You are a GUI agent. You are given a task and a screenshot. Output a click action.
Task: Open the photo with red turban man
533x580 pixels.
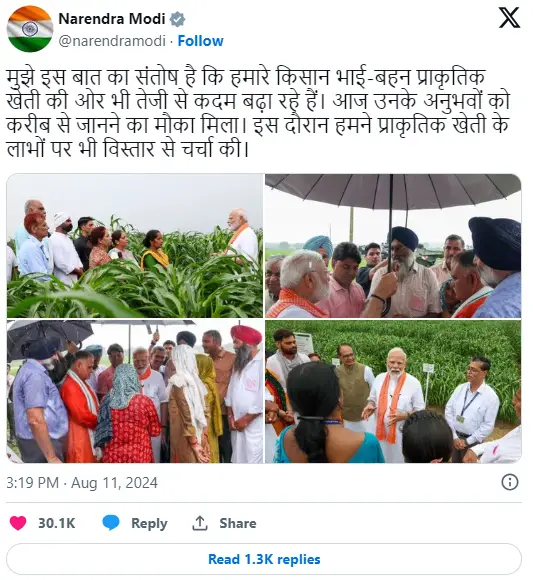135,391
